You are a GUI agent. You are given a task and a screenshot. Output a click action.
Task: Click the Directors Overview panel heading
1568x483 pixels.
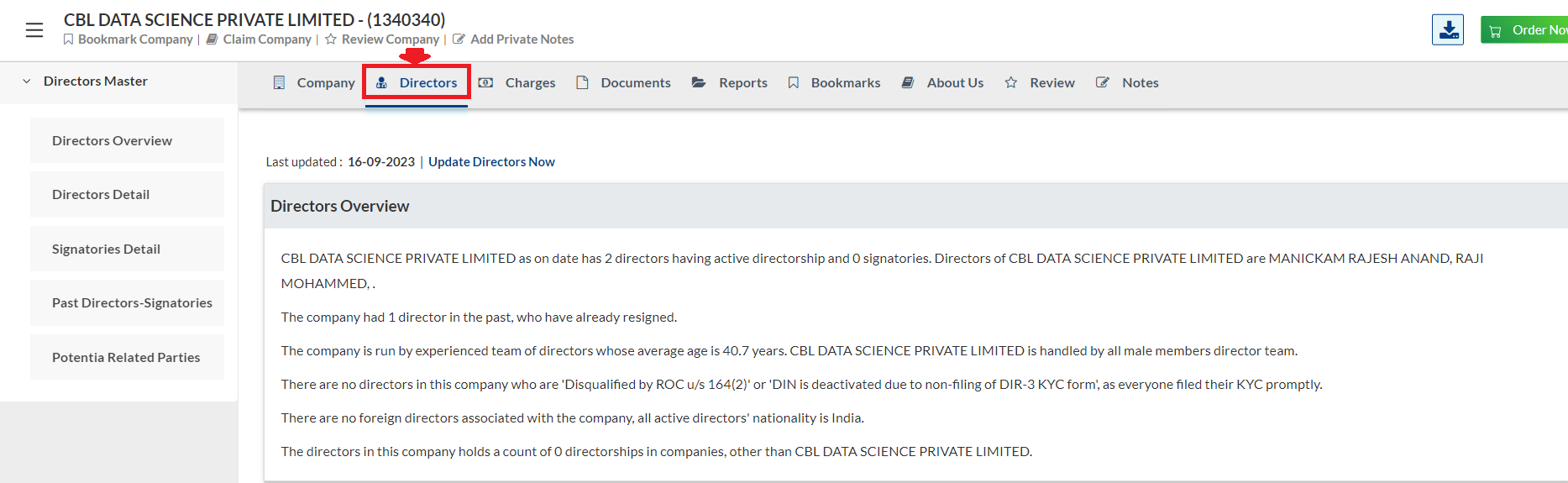(339, 206)
